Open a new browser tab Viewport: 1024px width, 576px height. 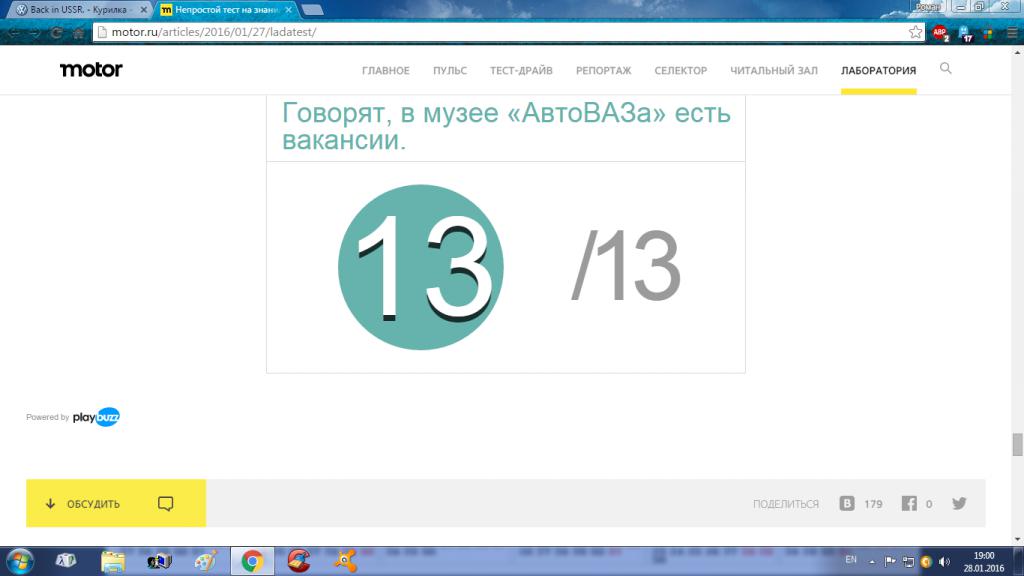pyautogui.click(x=313, y=10)
